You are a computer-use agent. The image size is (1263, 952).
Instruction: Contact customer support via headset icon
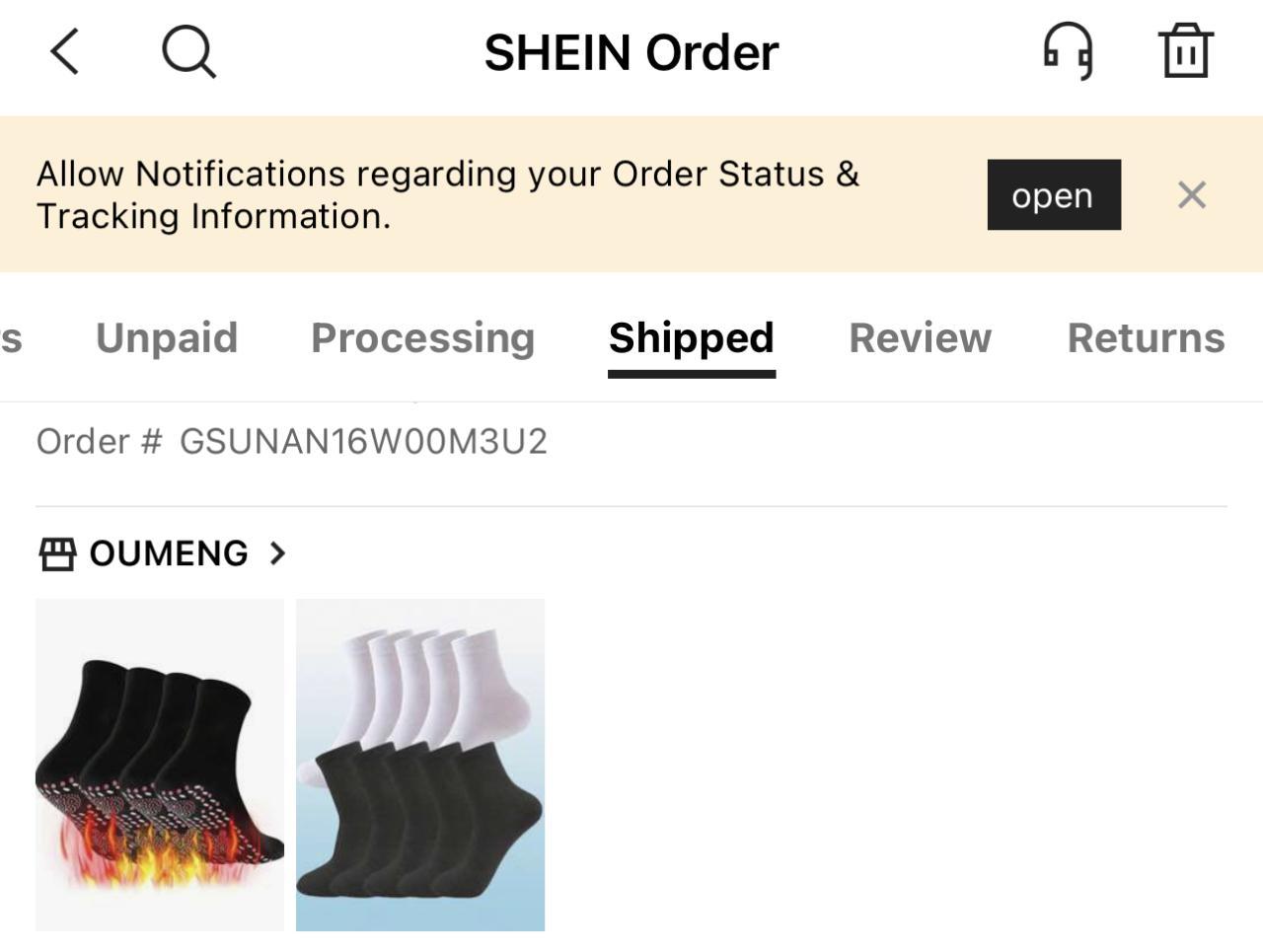pos(1068,51)
